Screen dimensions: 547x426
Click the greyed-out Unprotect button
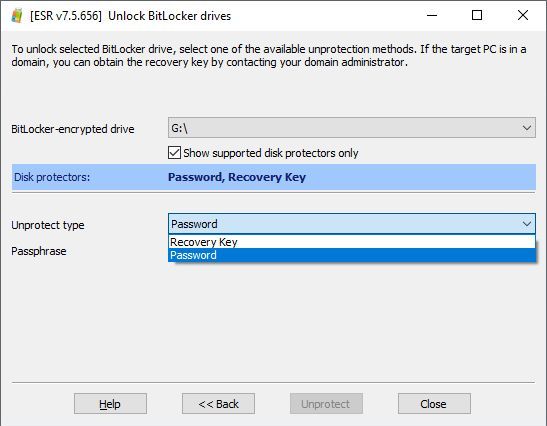click(326, 404)
